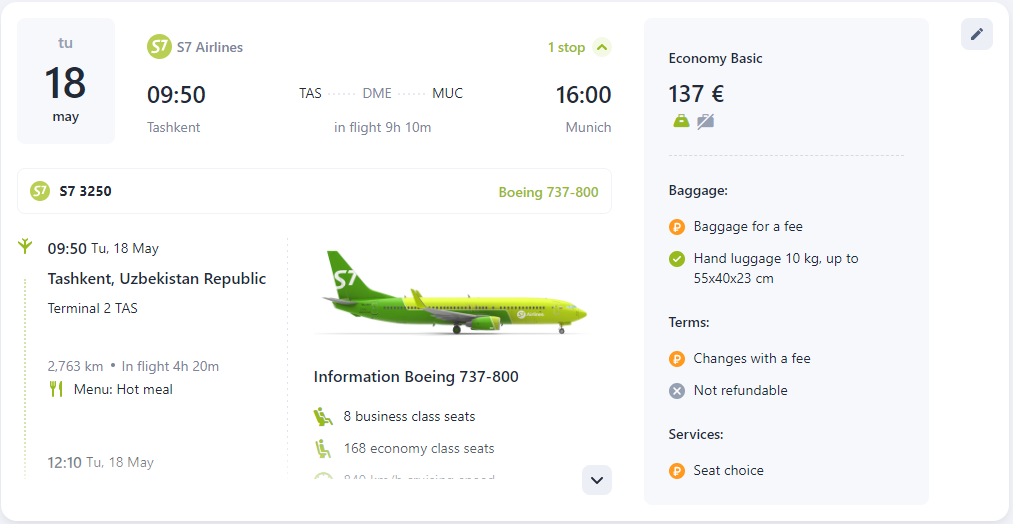
Task: Click the Boeing 737-800 aircraft link
Action: (548, 193)
